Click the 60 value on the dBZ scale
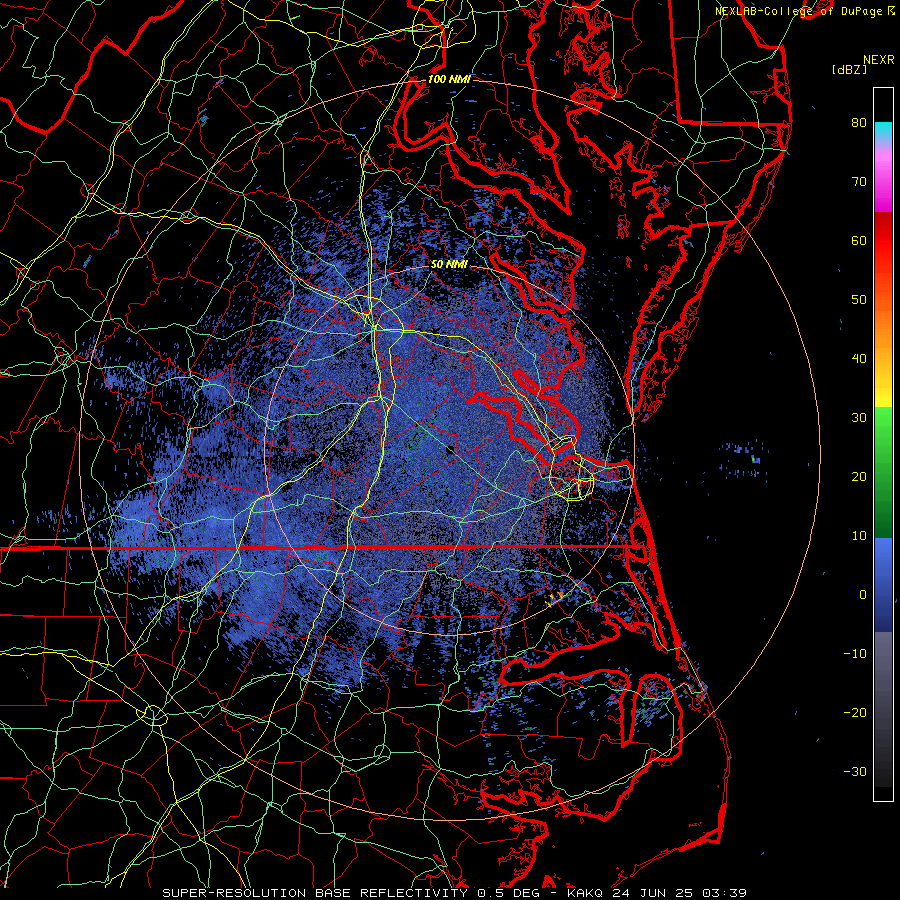 859,240
